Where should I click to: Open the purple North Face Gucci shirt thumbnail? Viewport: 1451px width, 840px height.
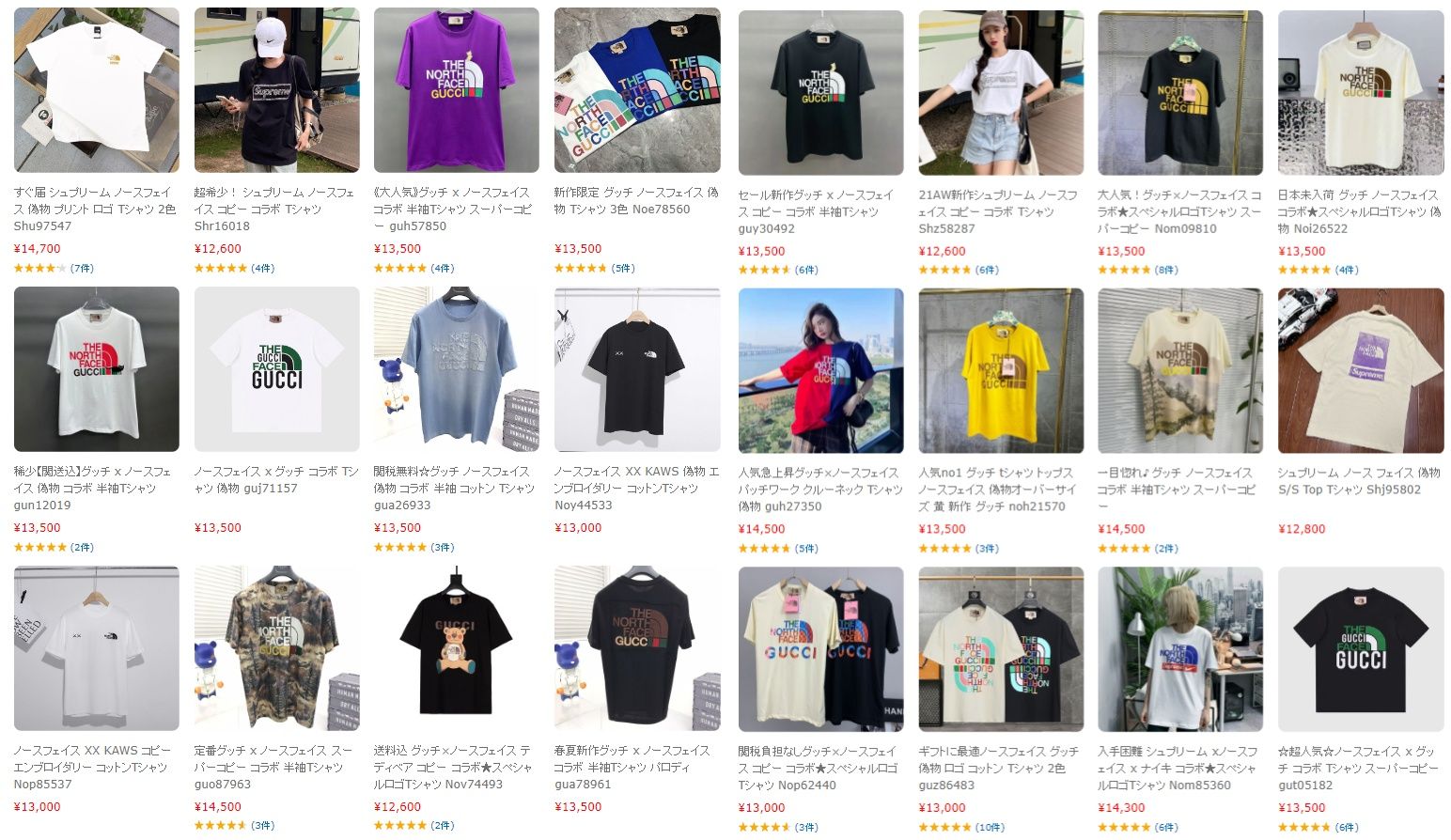coord(456,90)
